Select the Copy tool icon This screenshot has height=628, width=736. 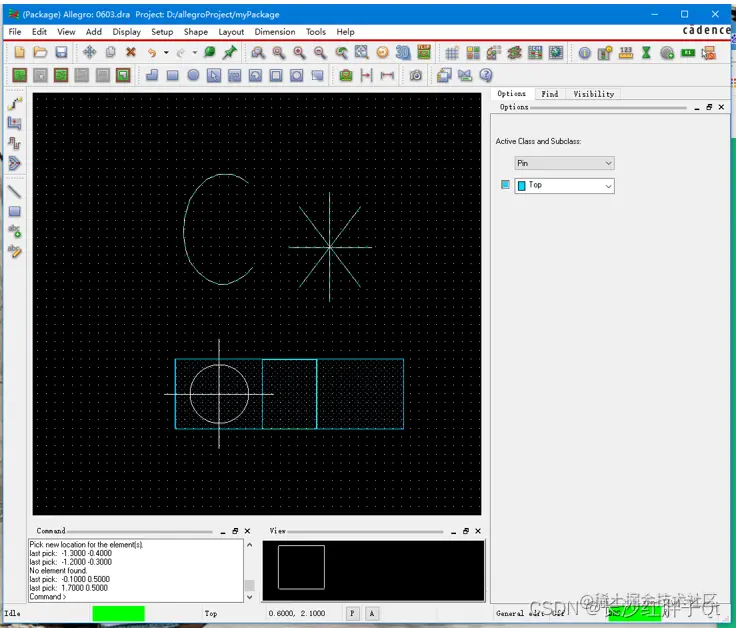[x=110, y=52]
